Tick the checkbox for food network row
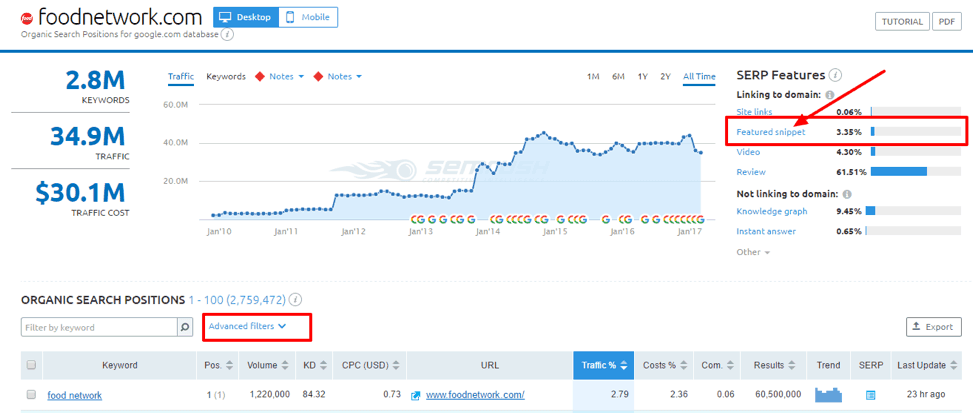973x413 pixels. pos(32,395)
